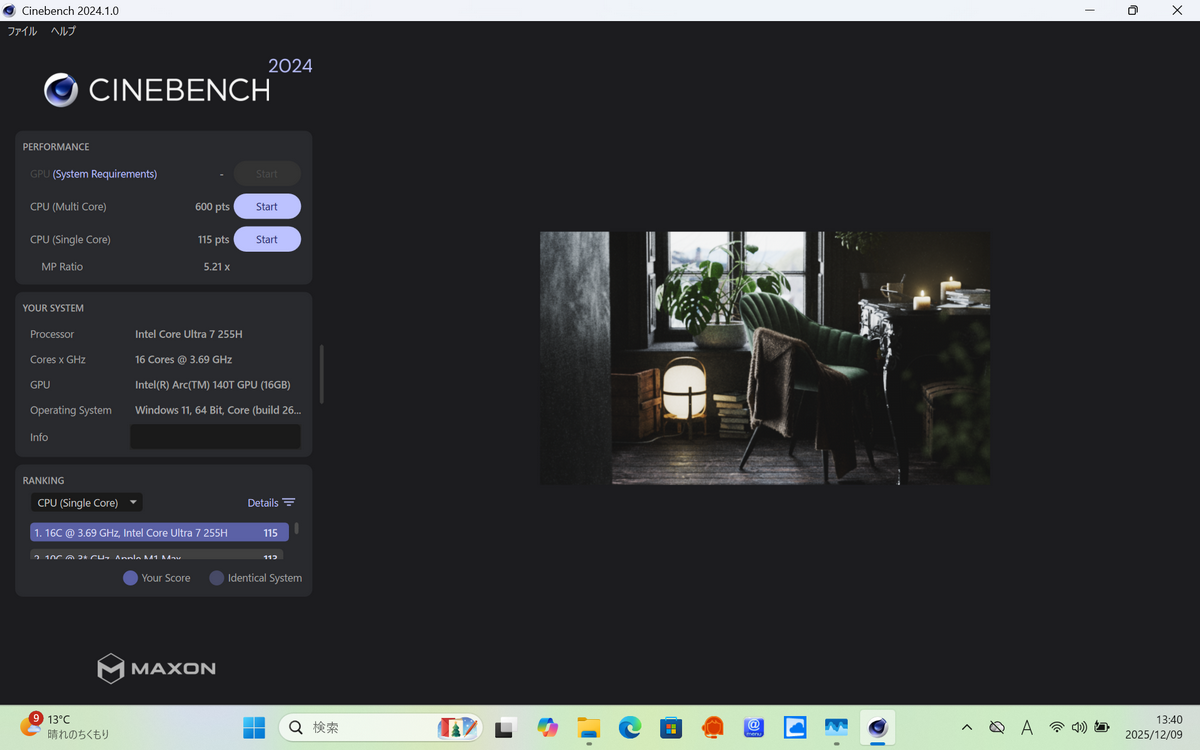
Task: Open Microsoft Store from the taskbar
Action: tap(671, 728)
